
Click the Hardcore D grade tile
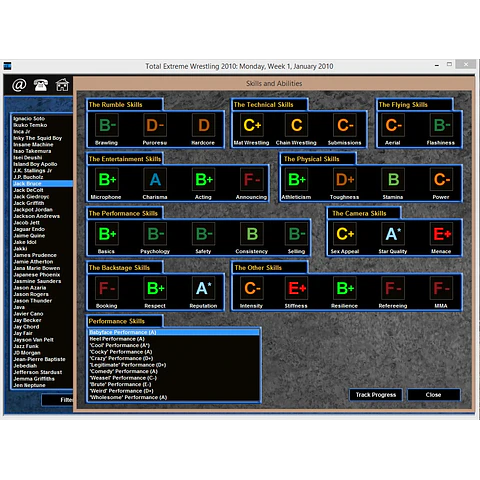[204, 125]
